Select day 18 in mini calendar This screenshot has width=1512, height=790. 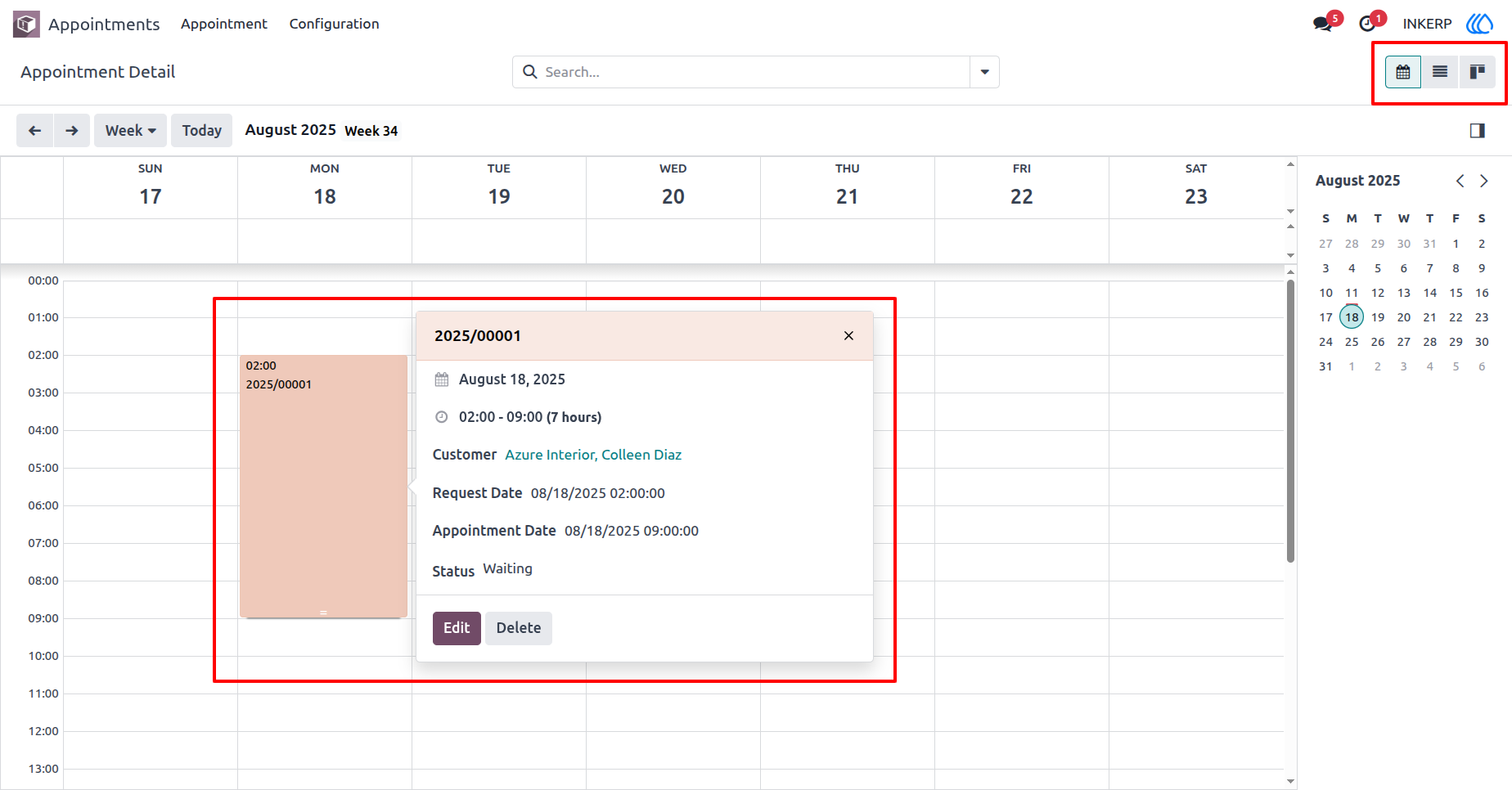1352,317
